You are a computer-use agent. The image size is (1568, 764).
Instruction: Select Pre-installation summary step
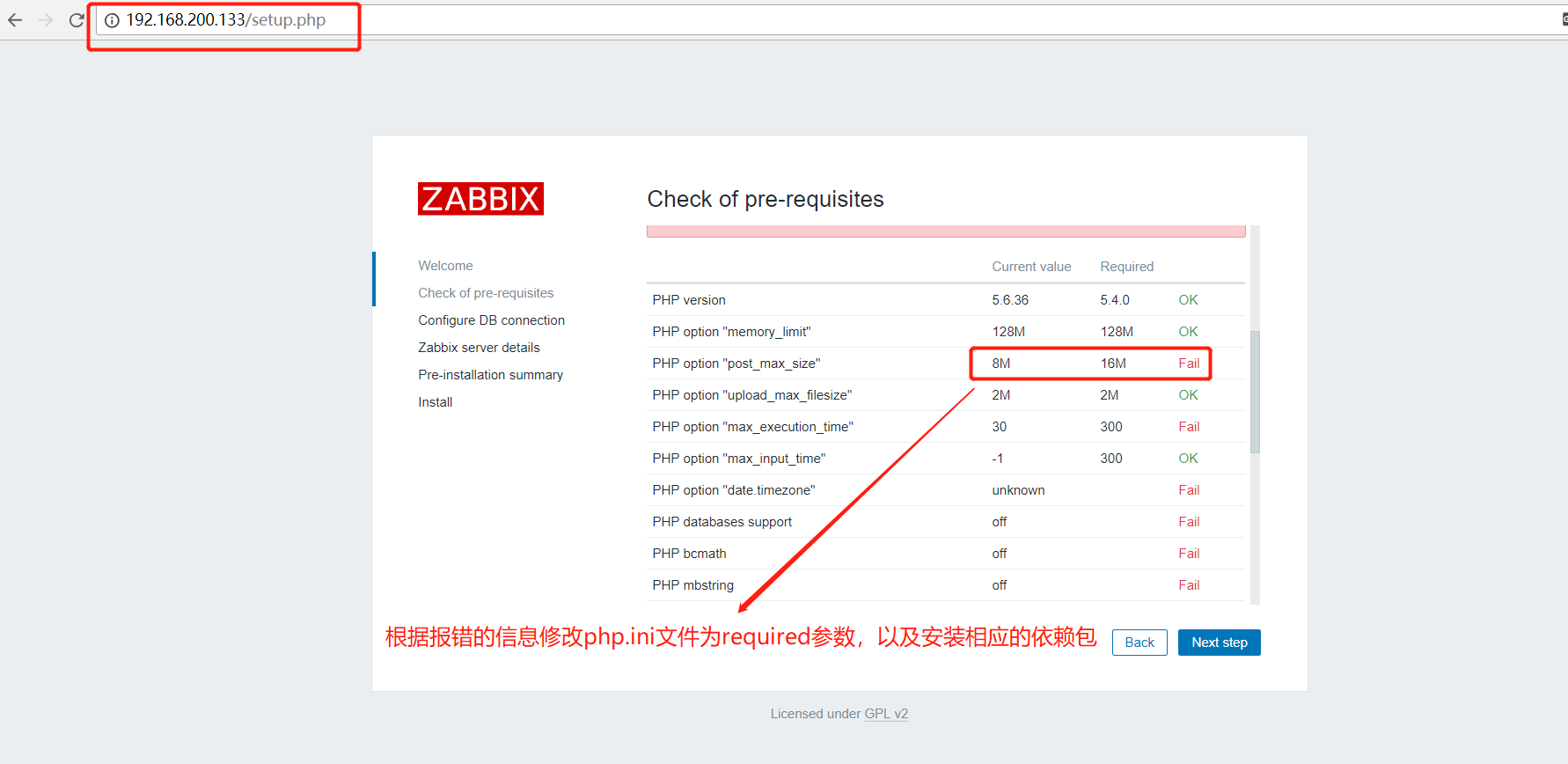point(490,375)
